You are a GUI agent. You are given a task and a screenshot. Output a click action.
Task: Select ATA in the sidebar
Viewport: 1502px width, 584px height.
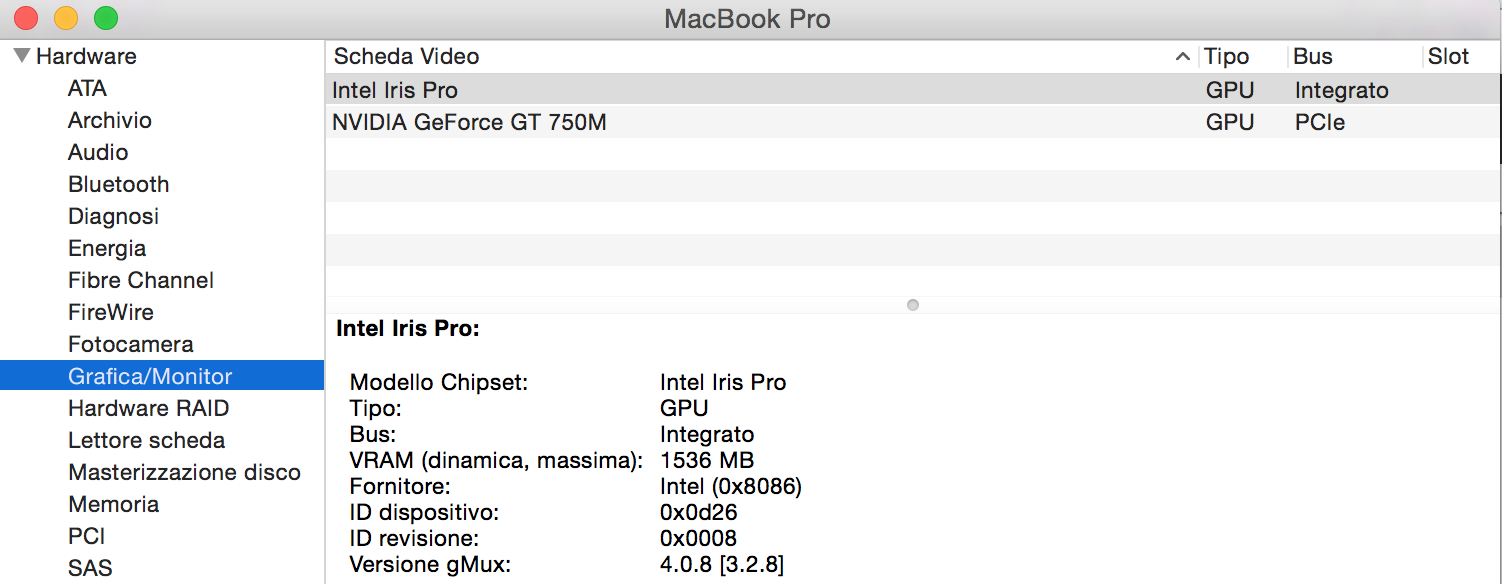(x=87, y=88)
